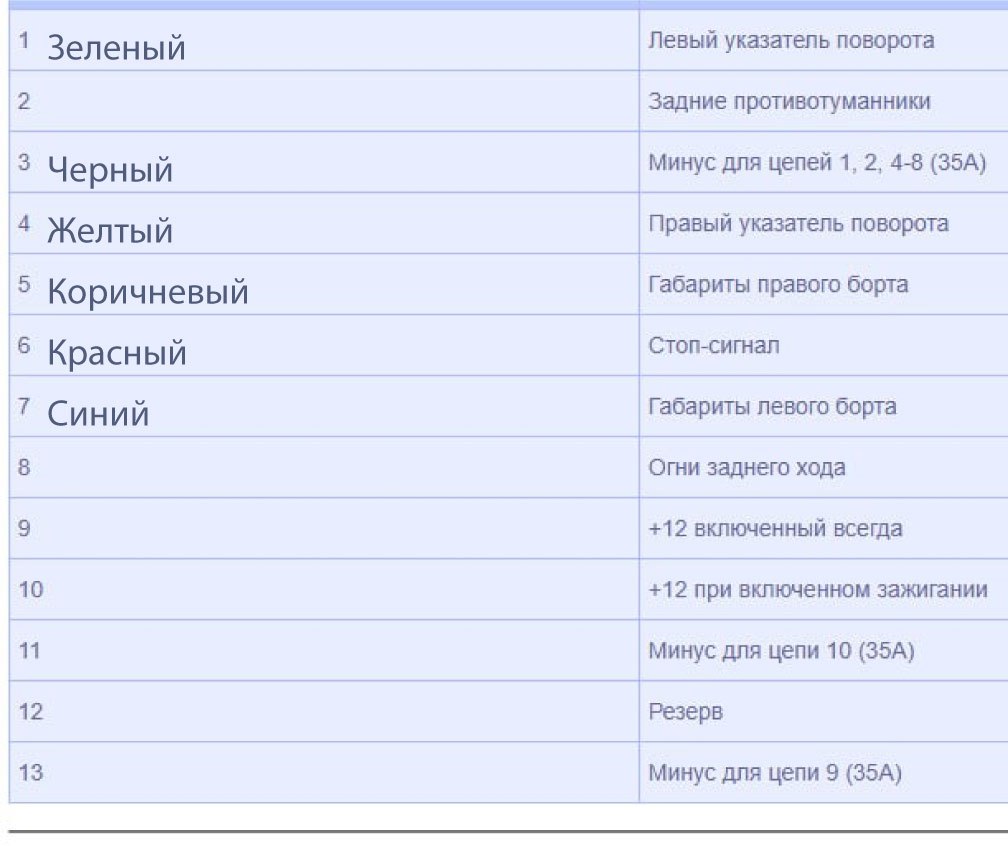This screenshot has height=846, width=1008.
Task: Select 'Правый указатель поворота' cell
Action: coord(798,224)
